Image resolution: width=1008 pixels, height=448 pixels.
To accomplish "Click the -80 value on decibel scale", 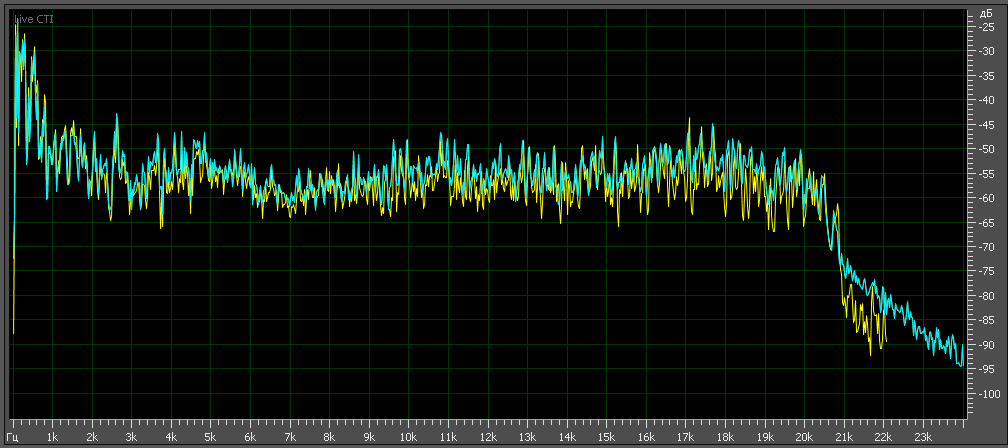I will click(986, 296).
